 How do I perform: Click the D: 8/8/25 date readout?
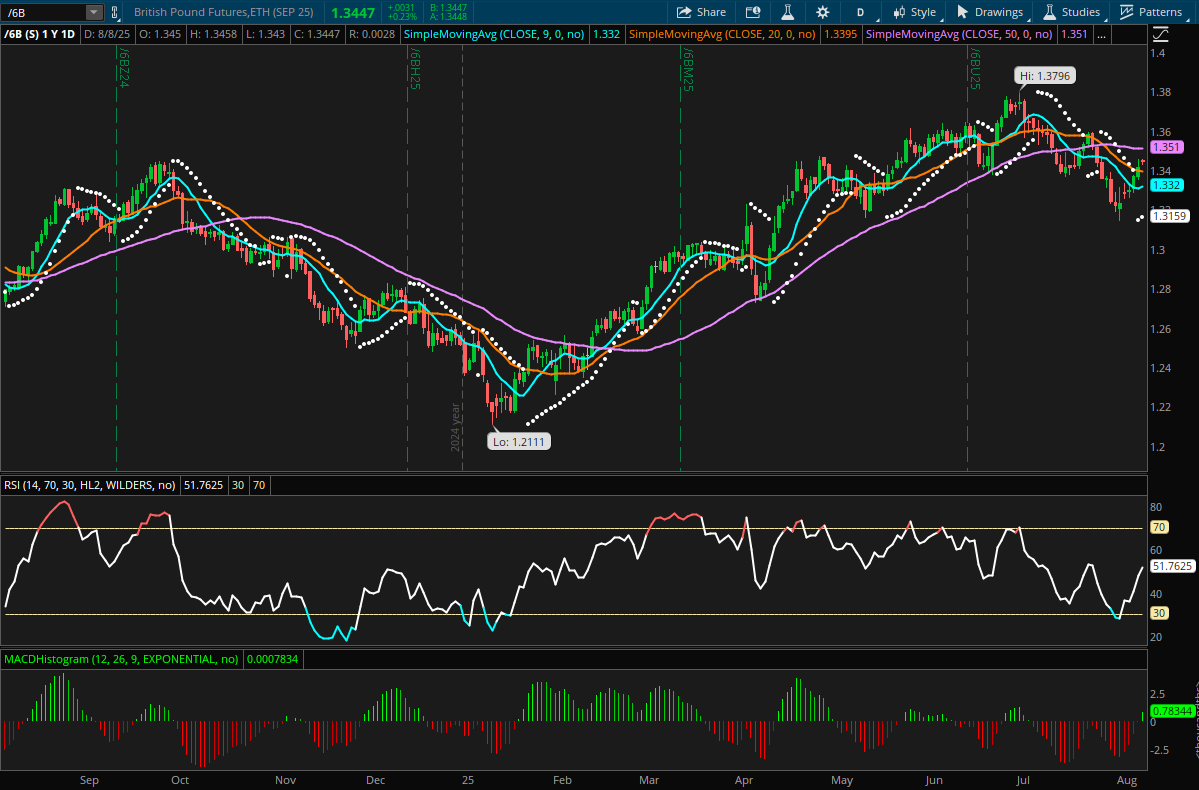pyautogui.click(x=107, y=34)
